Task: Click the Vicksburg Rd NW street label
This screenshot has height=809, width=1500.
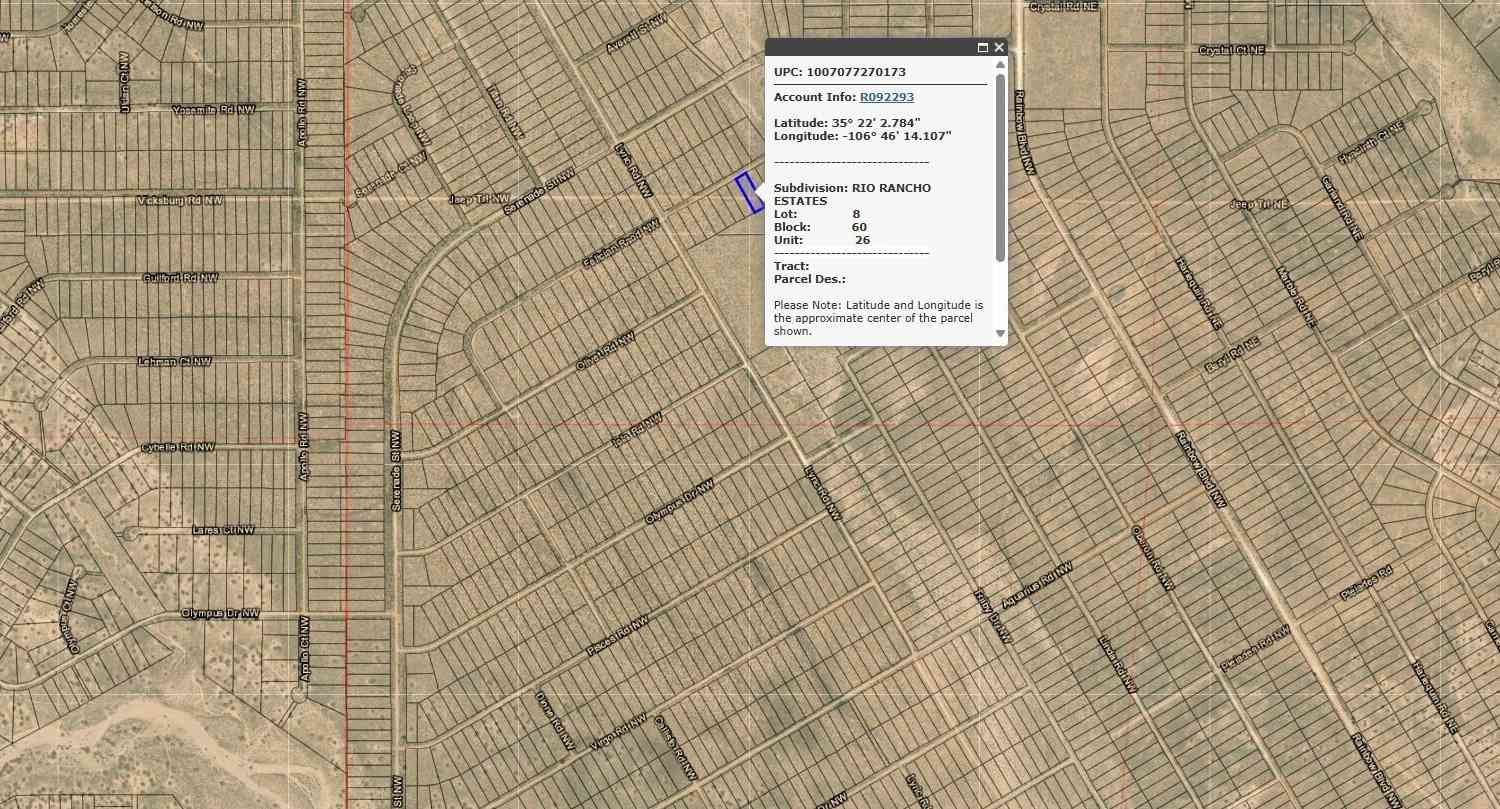Action: pyautogui.click(x=180, y=201)
